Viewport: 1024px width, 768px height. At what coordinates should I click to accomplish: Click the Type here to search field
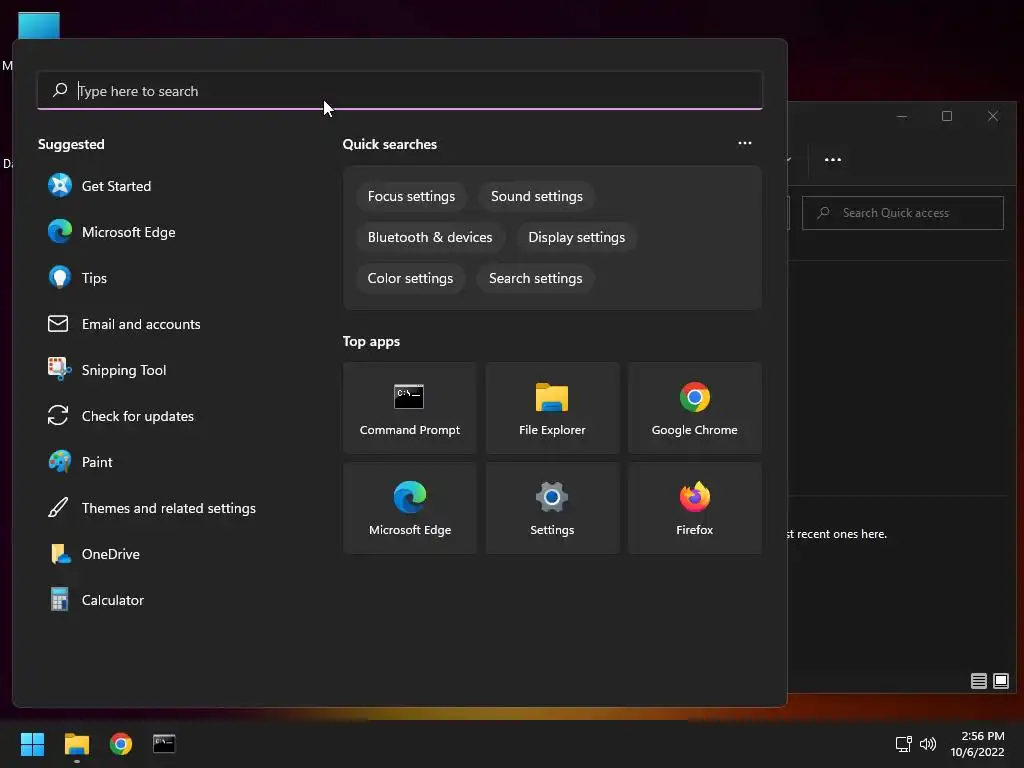click(400, 91)
